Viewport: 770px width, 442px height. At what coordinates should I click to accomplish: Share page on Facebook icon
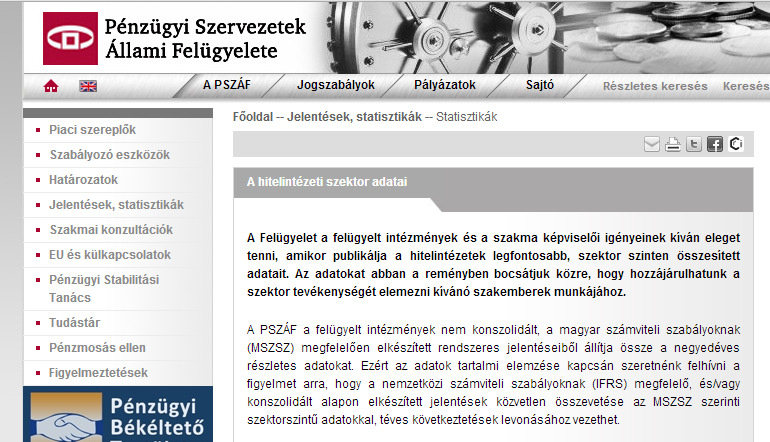[715, 144]
